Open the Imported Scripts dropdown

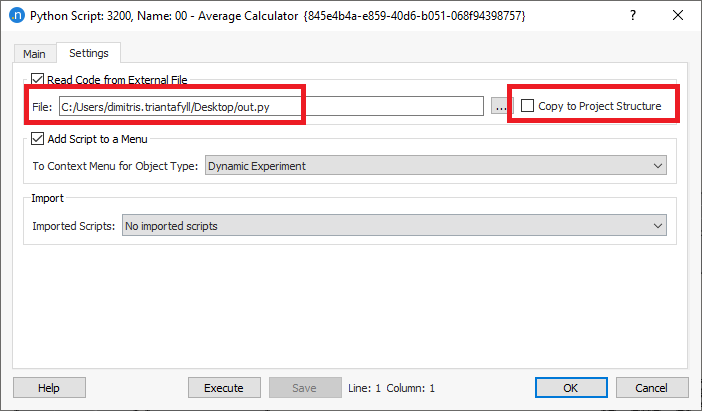394,226
